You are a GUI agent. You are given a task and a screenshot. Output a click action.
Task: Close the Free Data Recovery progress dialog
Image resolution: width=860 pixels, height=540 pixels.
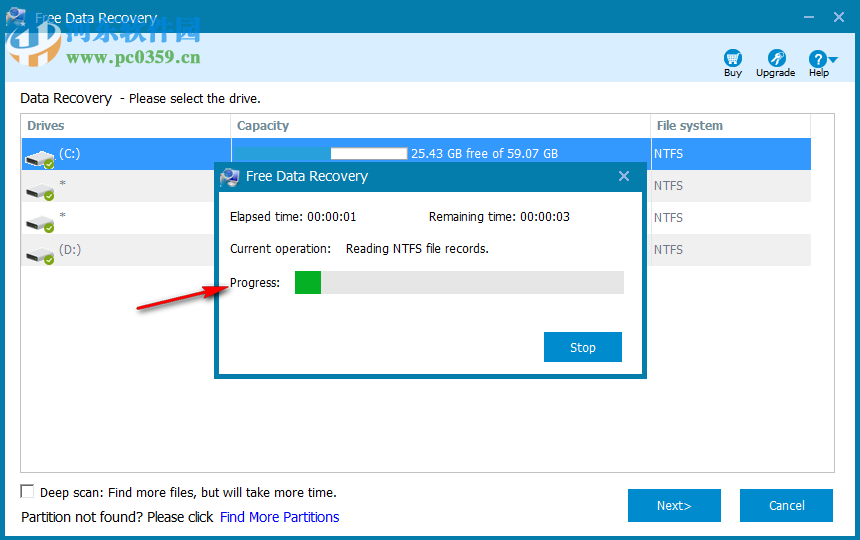coord(624,176)
